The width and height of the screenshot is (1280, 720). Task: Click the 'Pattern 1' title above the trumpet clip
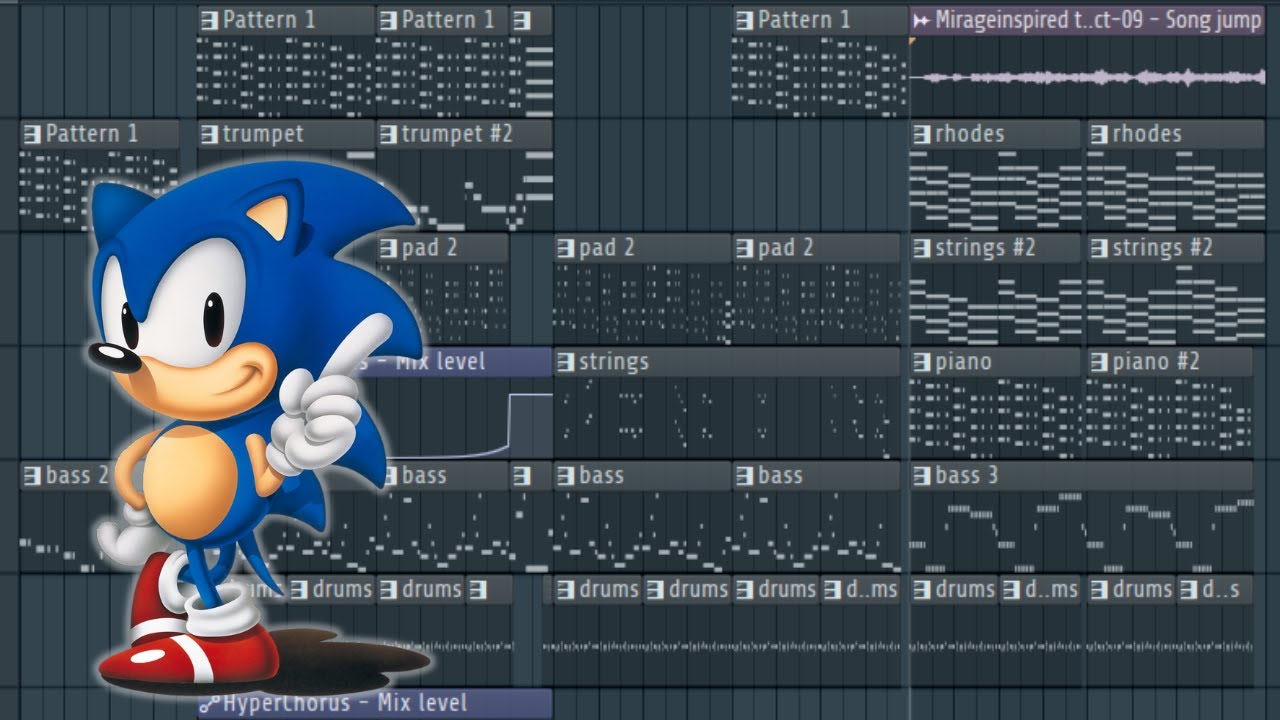[268, 20]
